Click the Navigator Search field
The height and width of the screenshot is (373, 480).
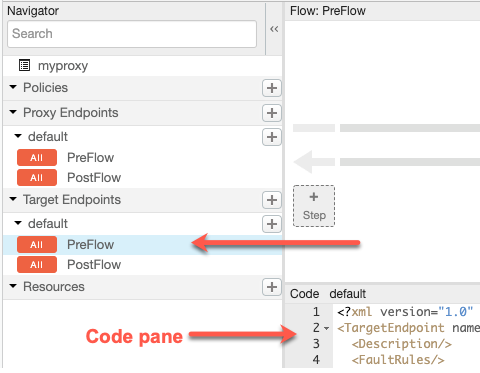tap(132, 34)
